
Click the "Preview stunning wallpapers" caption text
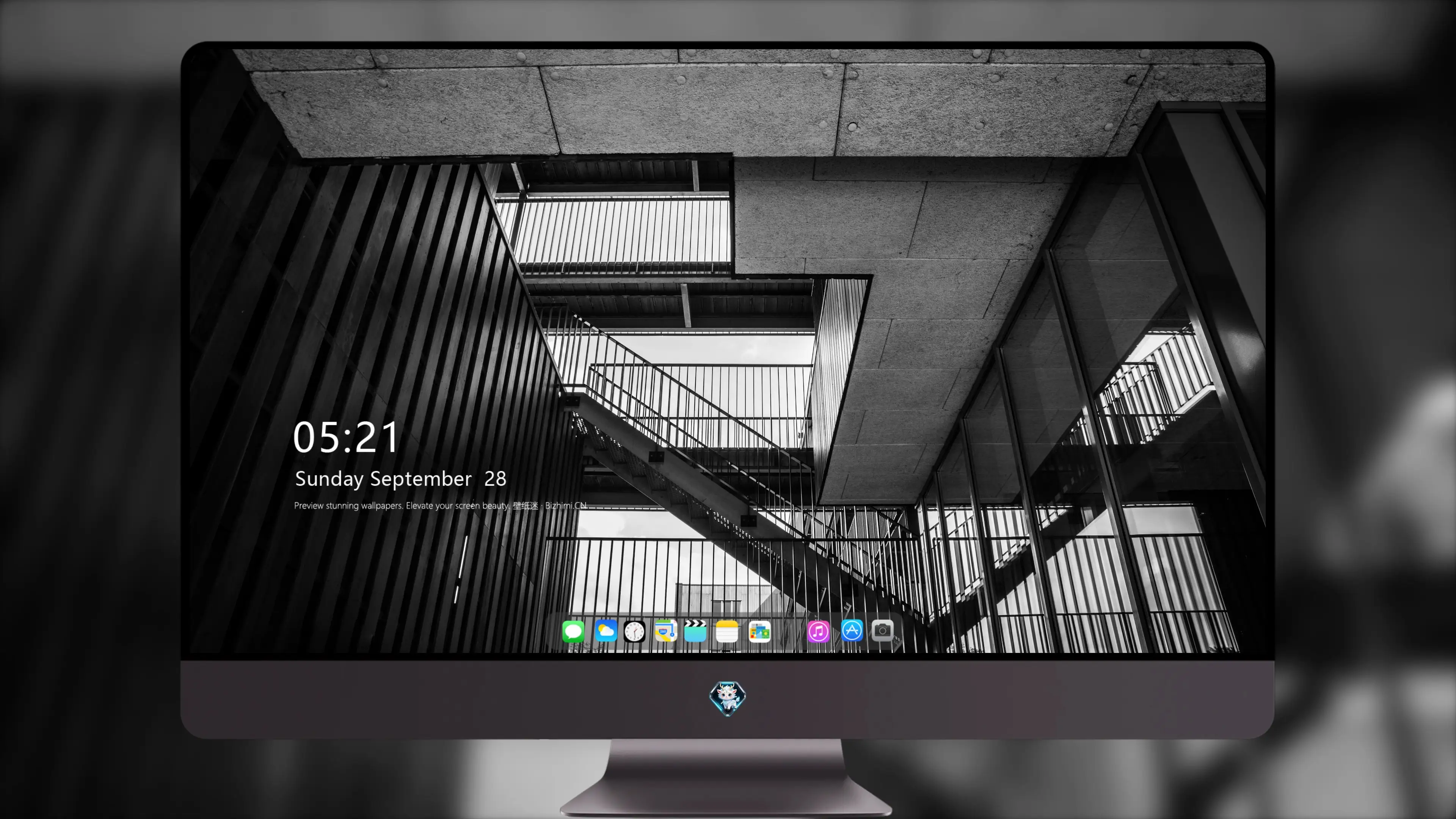440,505
